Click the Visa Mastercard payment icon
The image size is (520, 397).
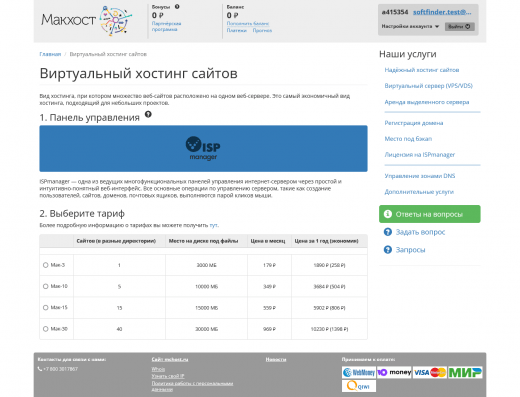[x=430, y=372]
